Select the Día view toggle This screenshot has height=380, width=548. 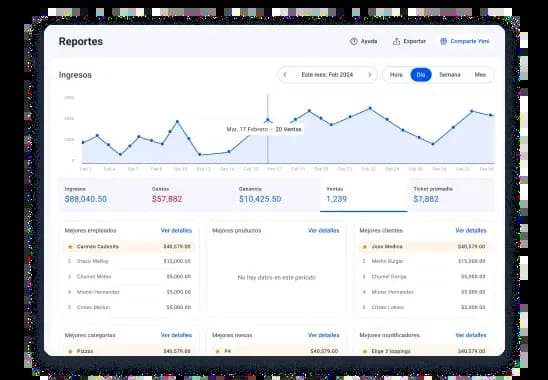pos(421,75)
